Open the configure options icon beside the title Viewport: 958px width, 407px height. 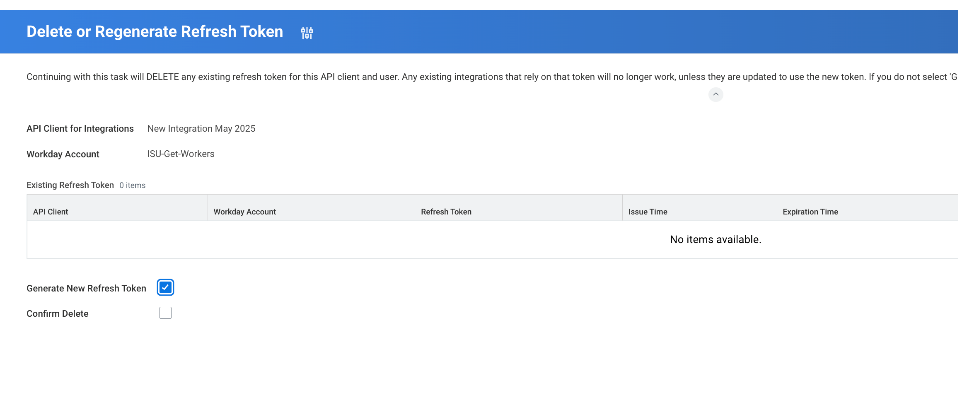click(307, 33)
